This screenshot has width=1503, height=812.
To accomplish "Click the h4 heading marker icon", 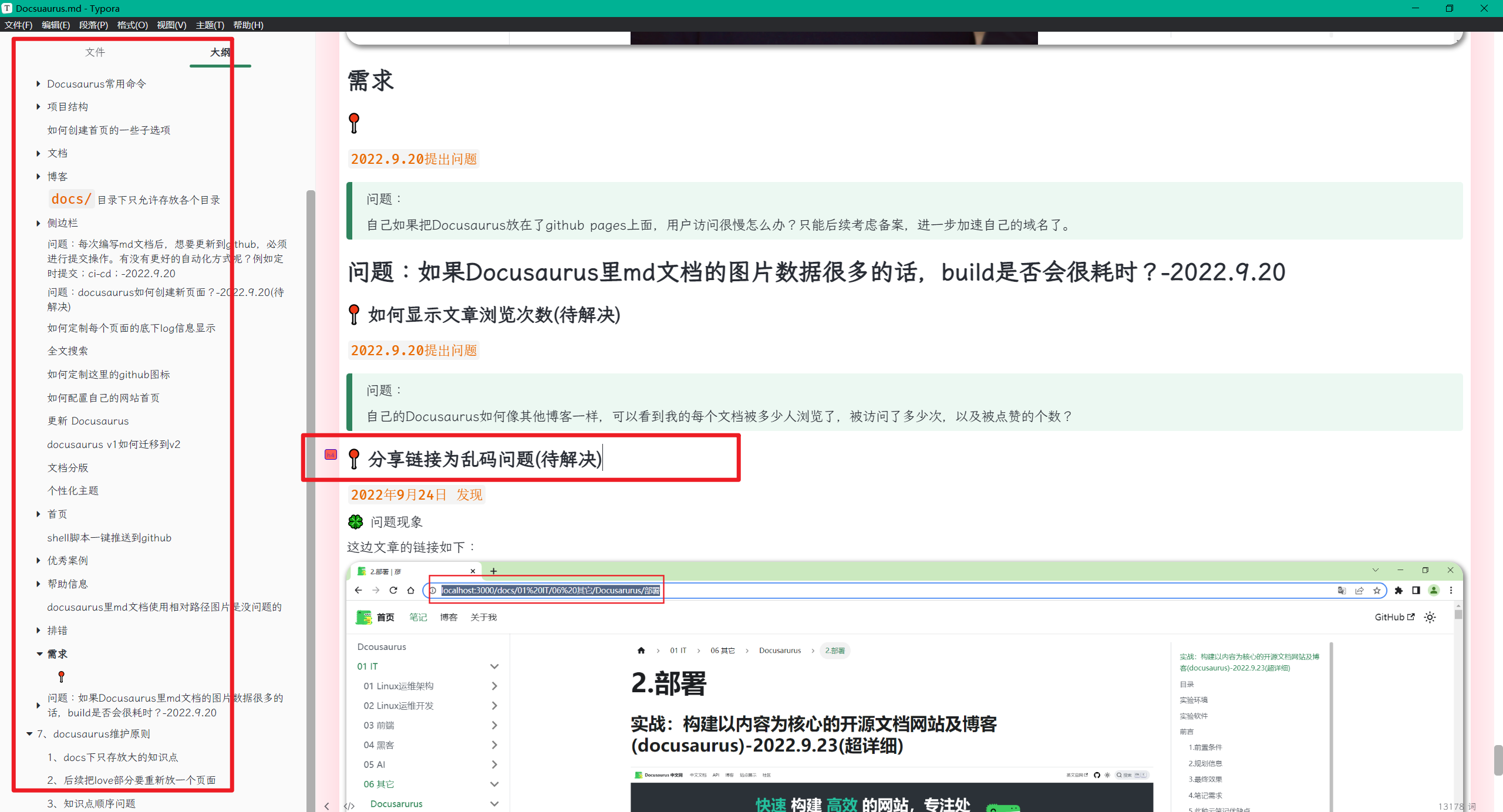I will click(x=331, y=454).
